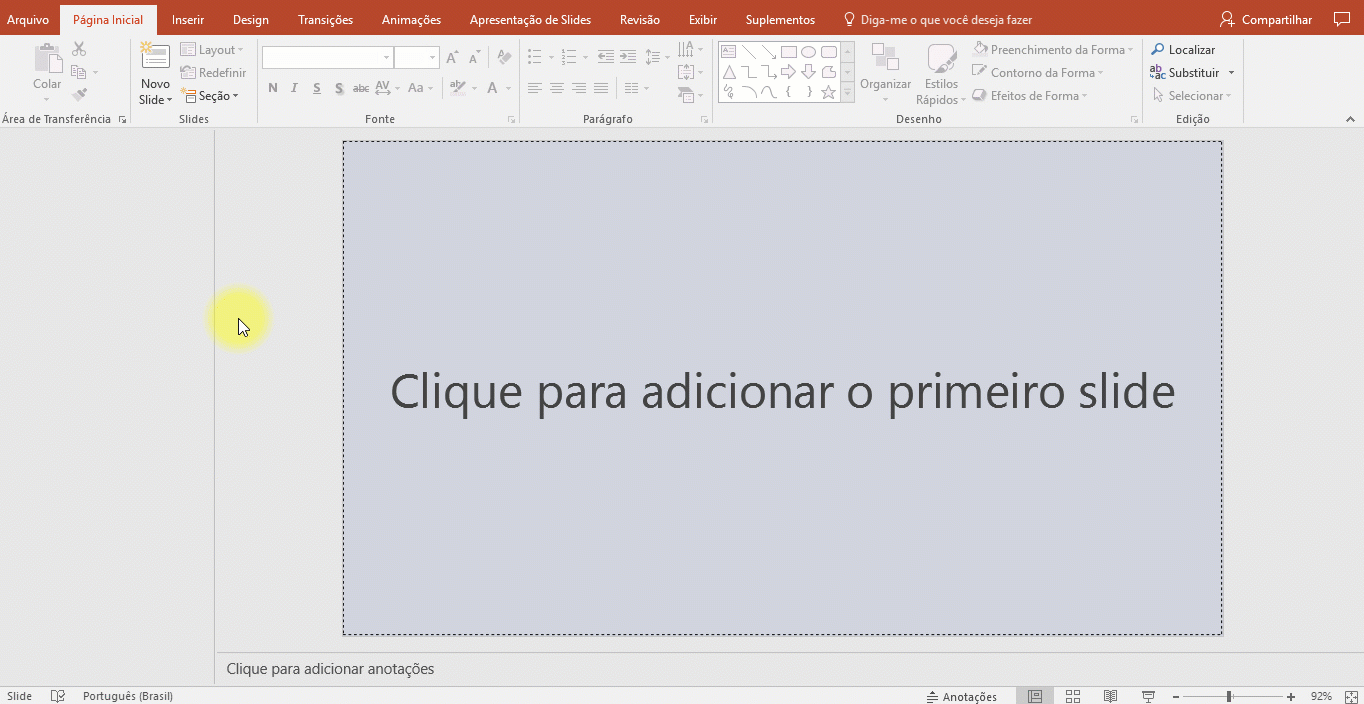
Task: Click the scissors Cut icon
Action: click(79, 49)
